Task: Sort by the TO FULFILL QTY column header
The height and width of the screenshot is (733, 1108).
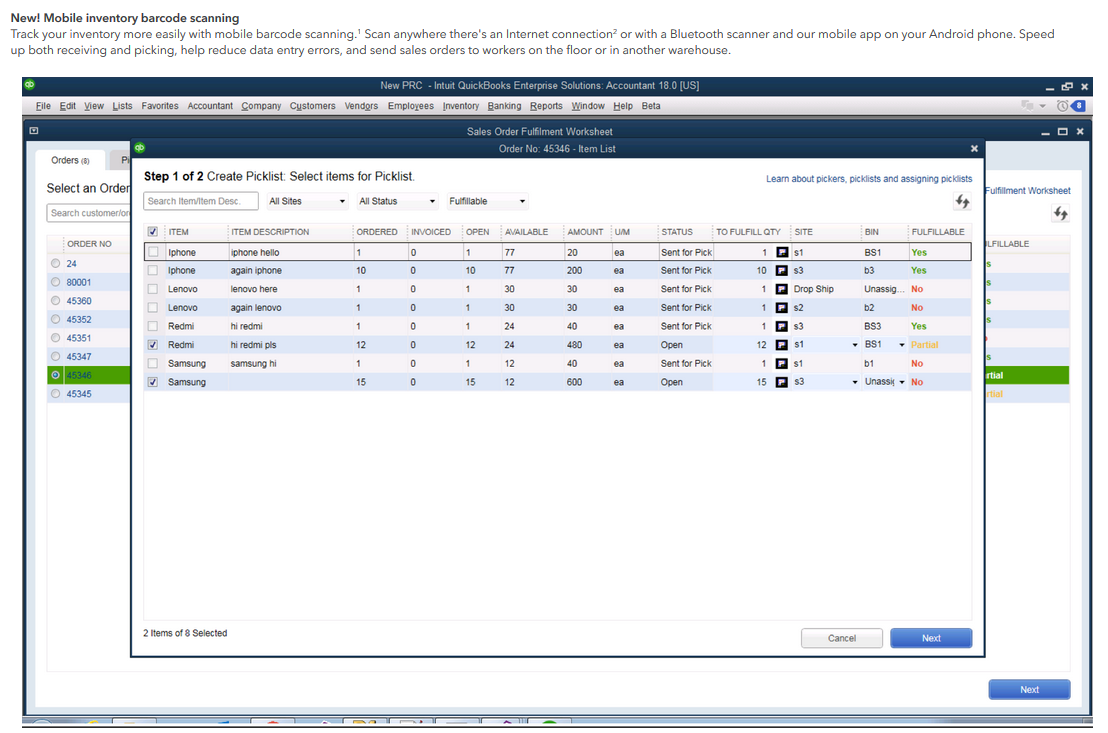Action: tap(750, 232)
